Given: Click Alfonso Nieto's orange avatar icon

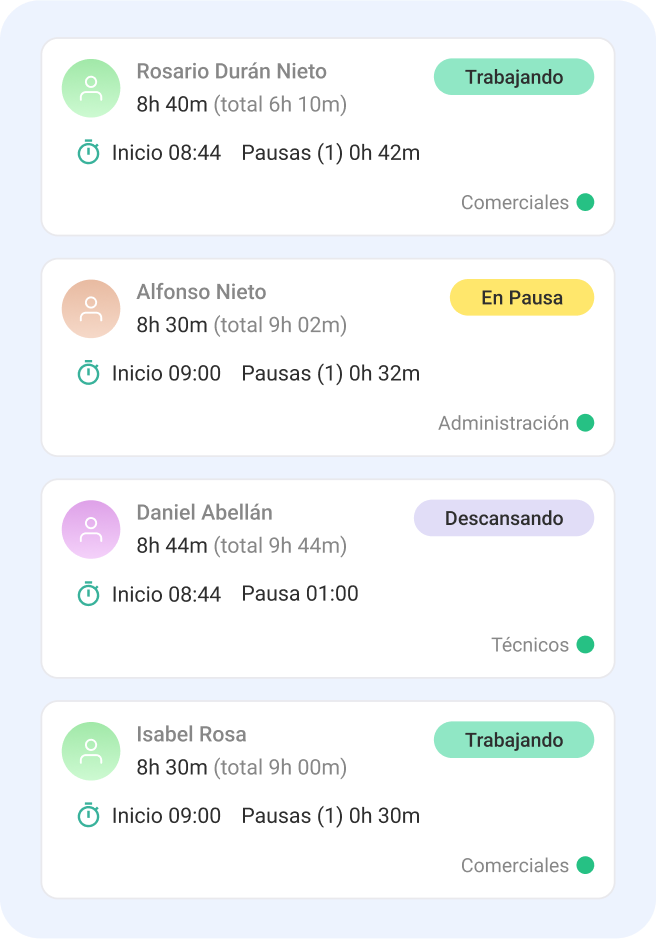Looking at the screenshot, I should pos(91,309).
